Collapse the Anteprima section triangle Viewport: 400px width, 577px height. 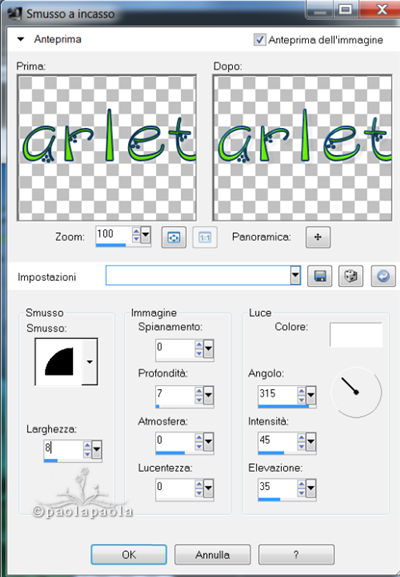pyautogui.click(x=21, y=39)
